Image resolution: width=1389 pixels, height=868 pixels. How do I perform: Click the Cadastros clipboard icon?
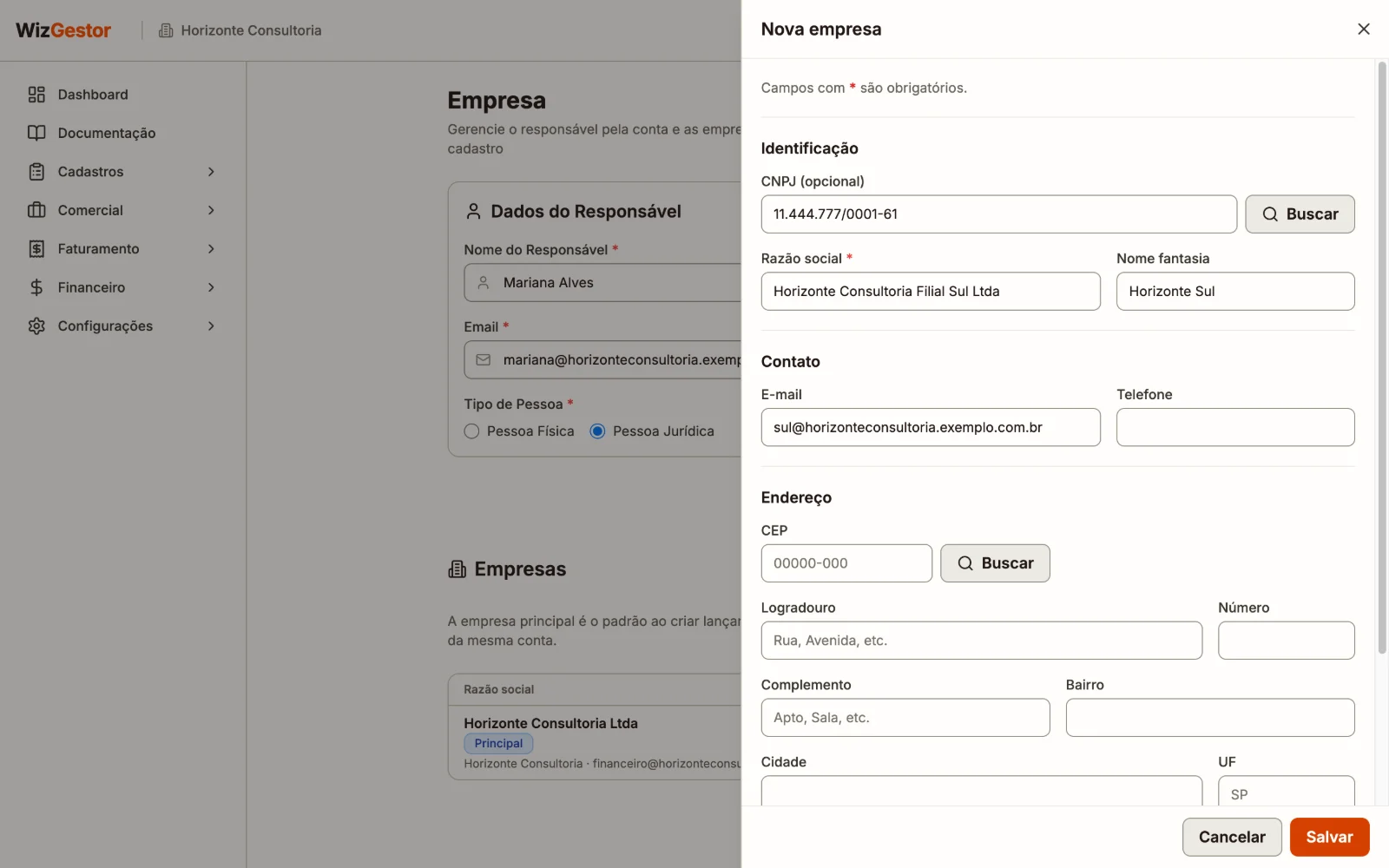[36, 172]
